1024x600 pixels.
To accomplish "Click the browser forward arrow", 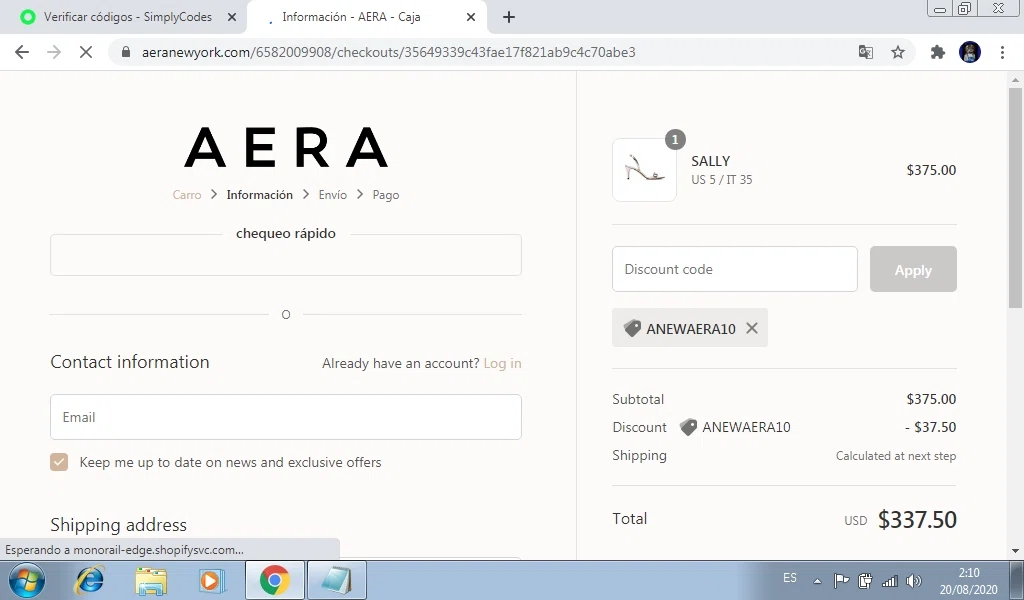I will pos(54,52).
